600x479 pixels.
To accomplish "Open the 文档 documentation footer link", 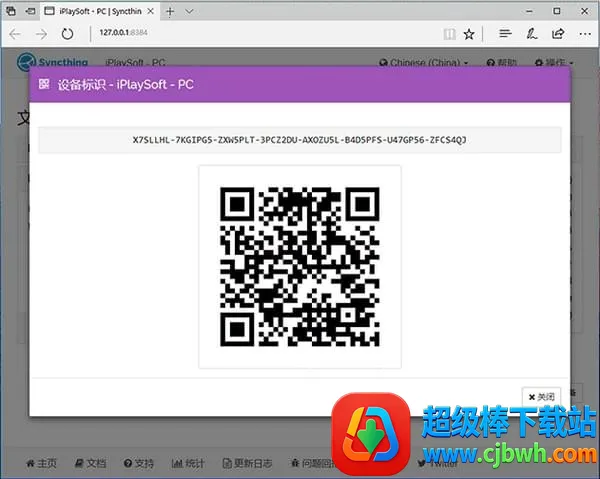I will coord(90,463).
